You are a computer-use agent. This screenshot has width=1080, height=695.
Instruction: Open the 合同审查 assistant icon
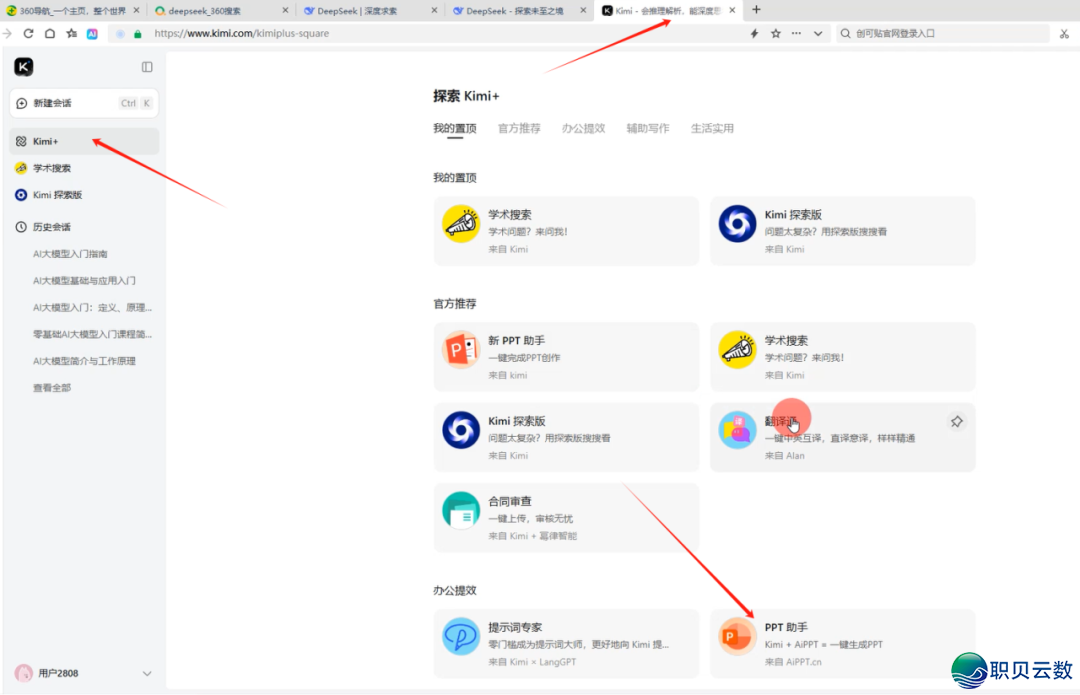click(461, 511)
